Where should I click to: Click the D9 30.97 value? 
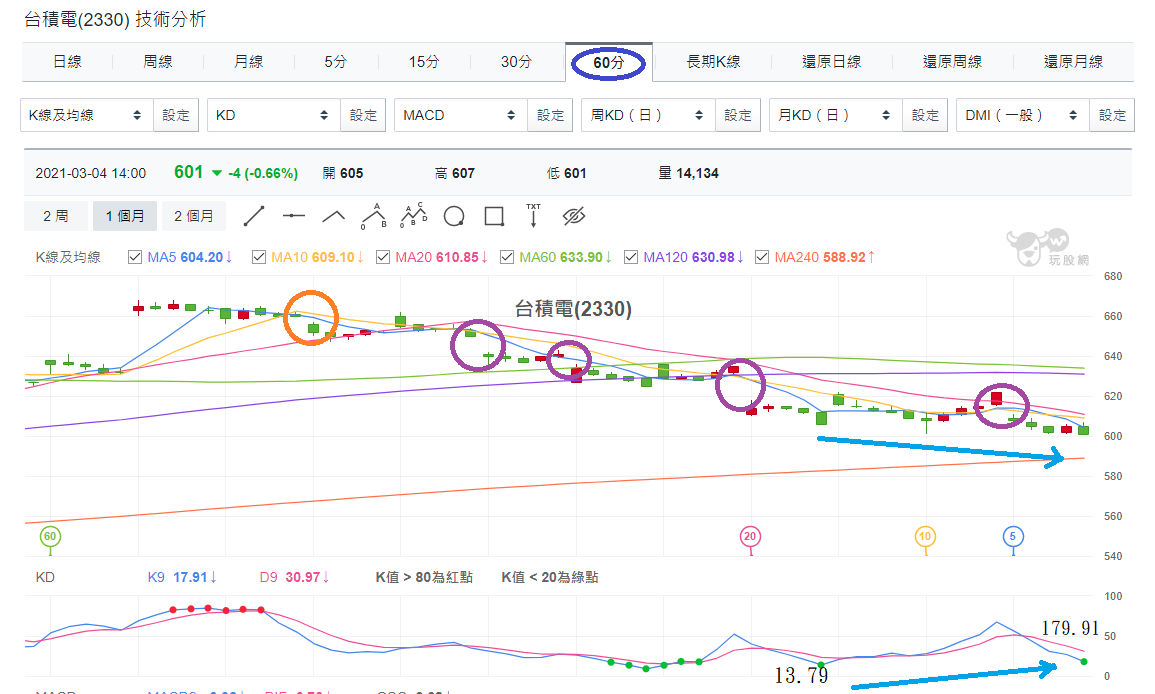(295, 577)
